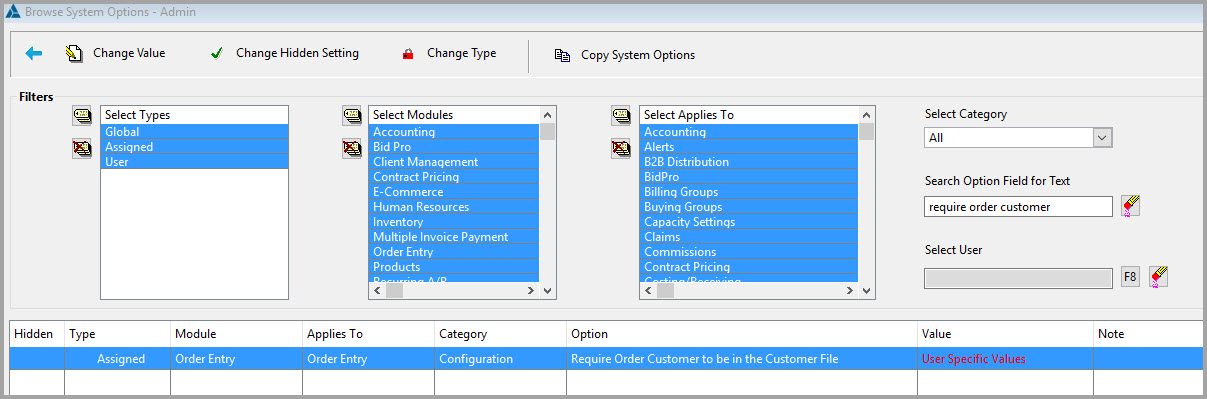Sort by the Module column header
Screen dimensions: 1207x399
[236, 334]
